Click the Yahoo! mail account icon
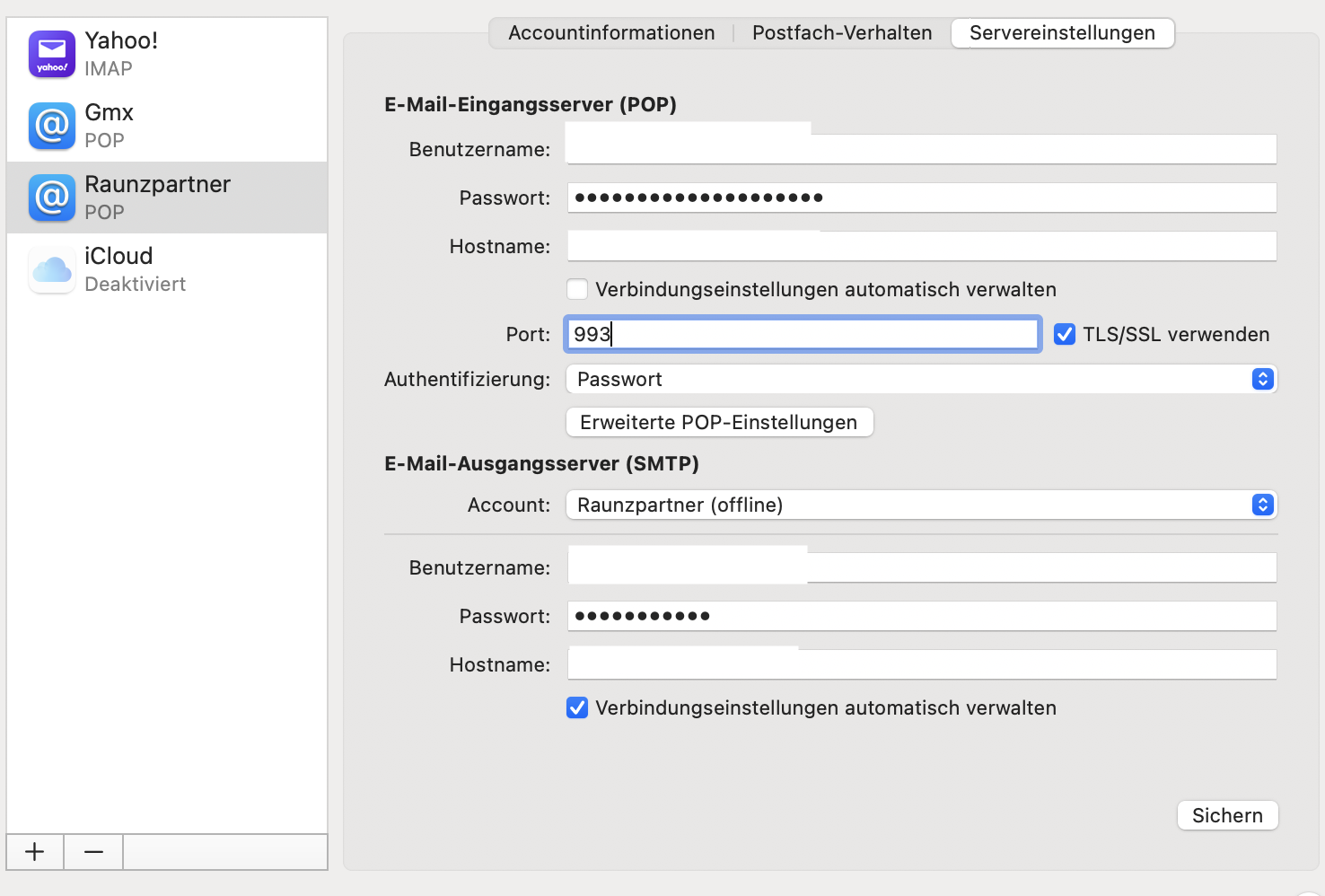This screenshot has height=896, width=1325. tap(52, 54)
